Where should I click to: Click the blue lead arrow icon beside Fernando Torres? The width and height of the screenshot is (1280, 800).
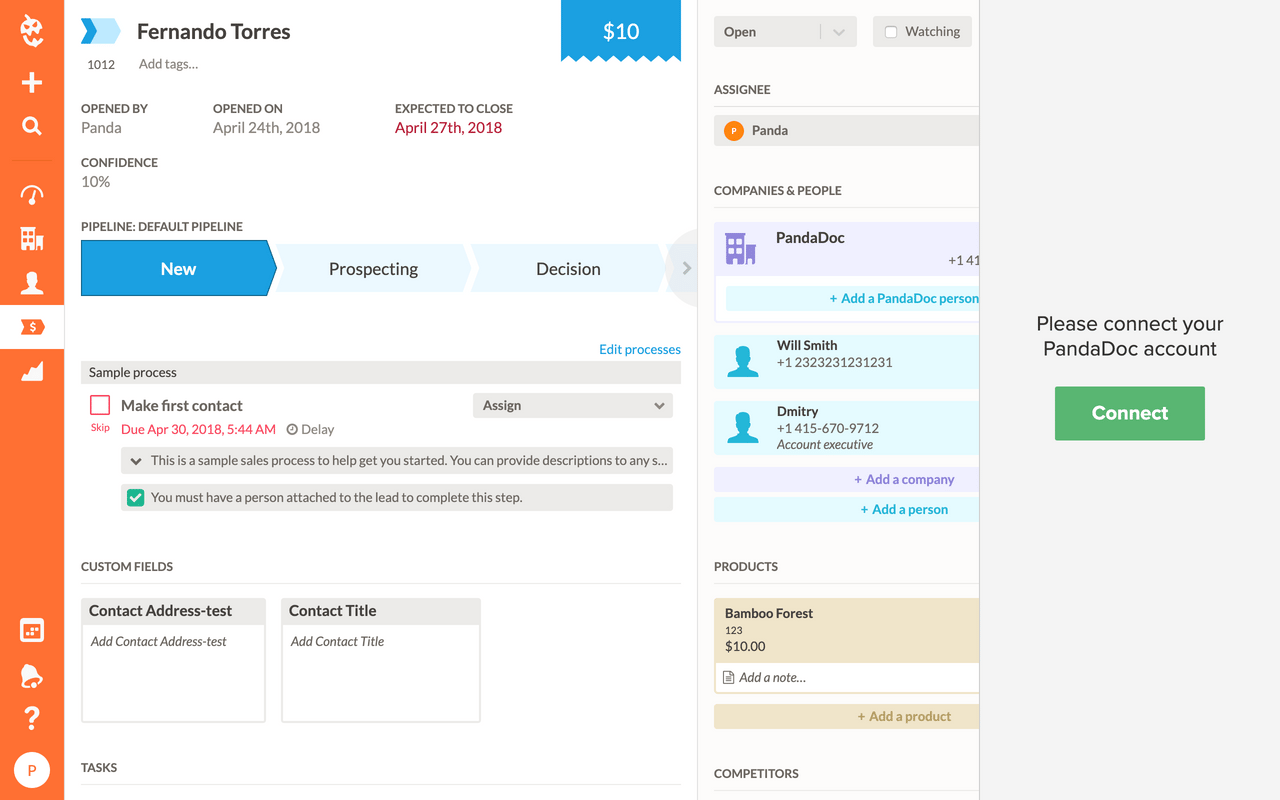click(x=100, y=32)
